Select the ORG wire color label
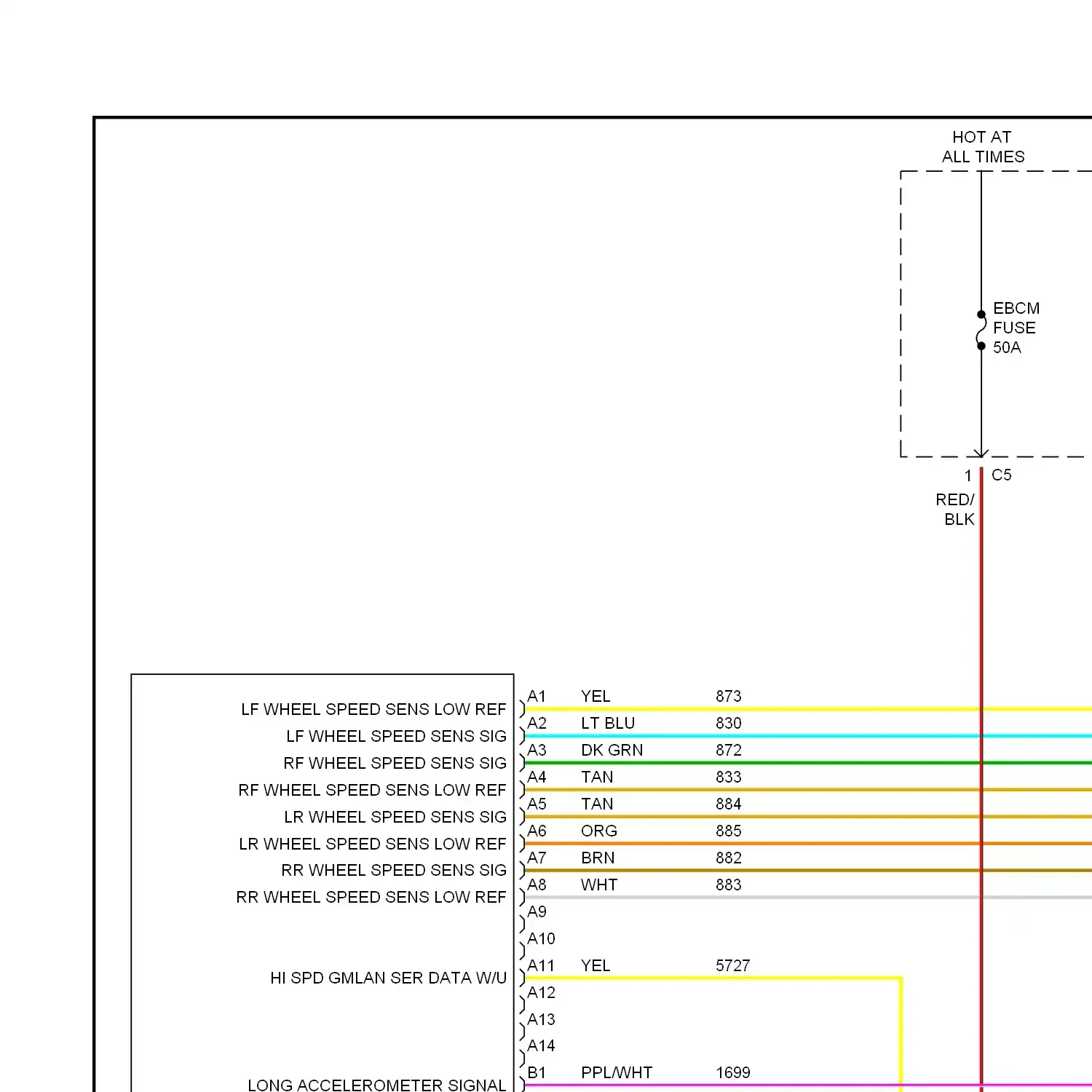Screen dimensions: 1092x1092 pyautogui.click(x=599, y=831)
